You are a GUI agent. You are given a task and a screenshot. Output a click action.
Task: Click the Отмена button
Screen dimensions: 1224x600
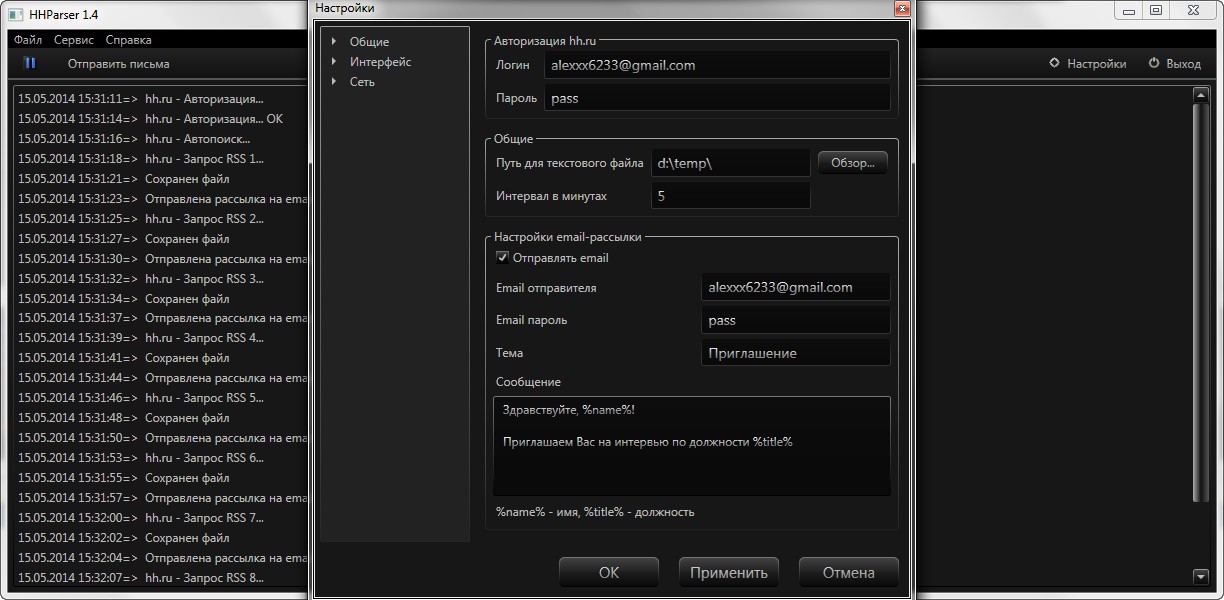pyautogui.click(x=849, y=572)
